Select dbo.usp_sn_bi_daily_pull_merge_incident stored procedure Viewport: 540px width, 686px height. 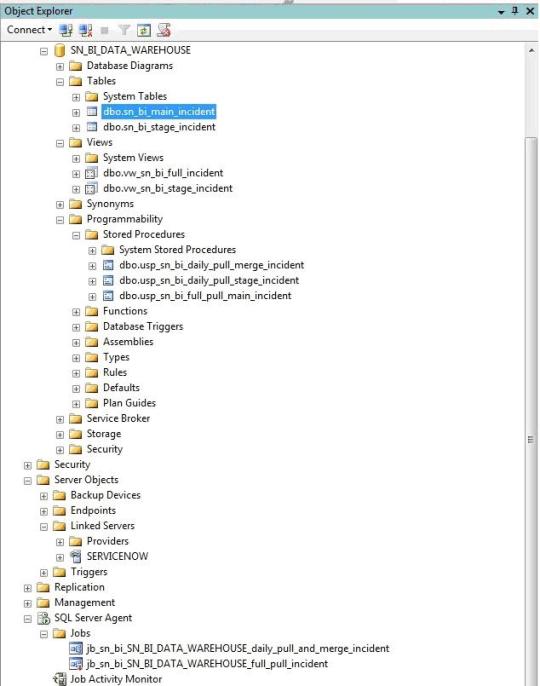coord(211,265)
